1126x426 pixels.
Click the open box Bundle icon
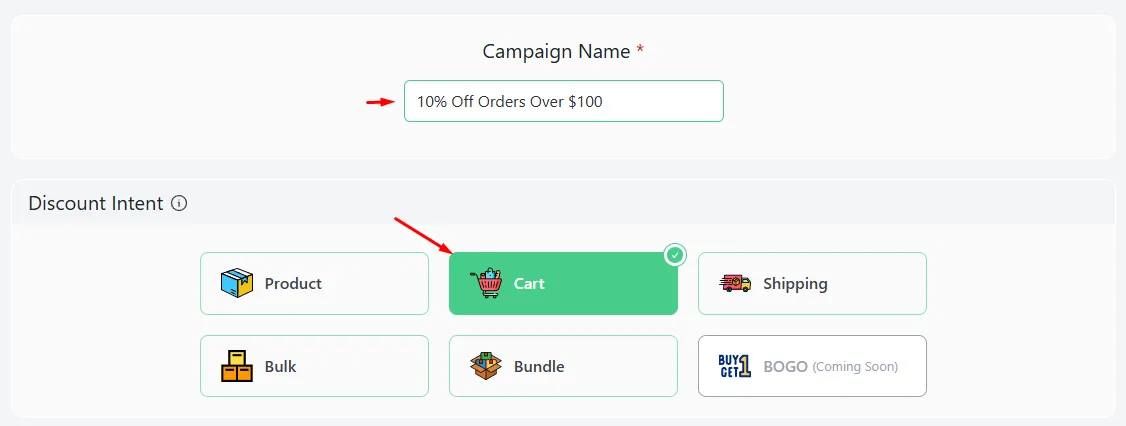tap(486, 366)
